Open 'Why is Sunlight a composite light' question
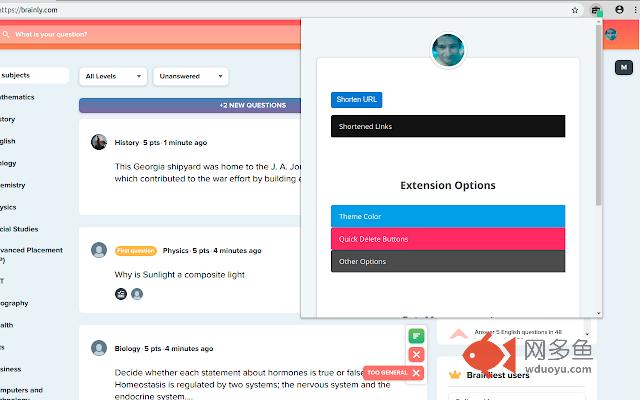The width and height of the screenshot is (640, 400). tap(180, 275)
